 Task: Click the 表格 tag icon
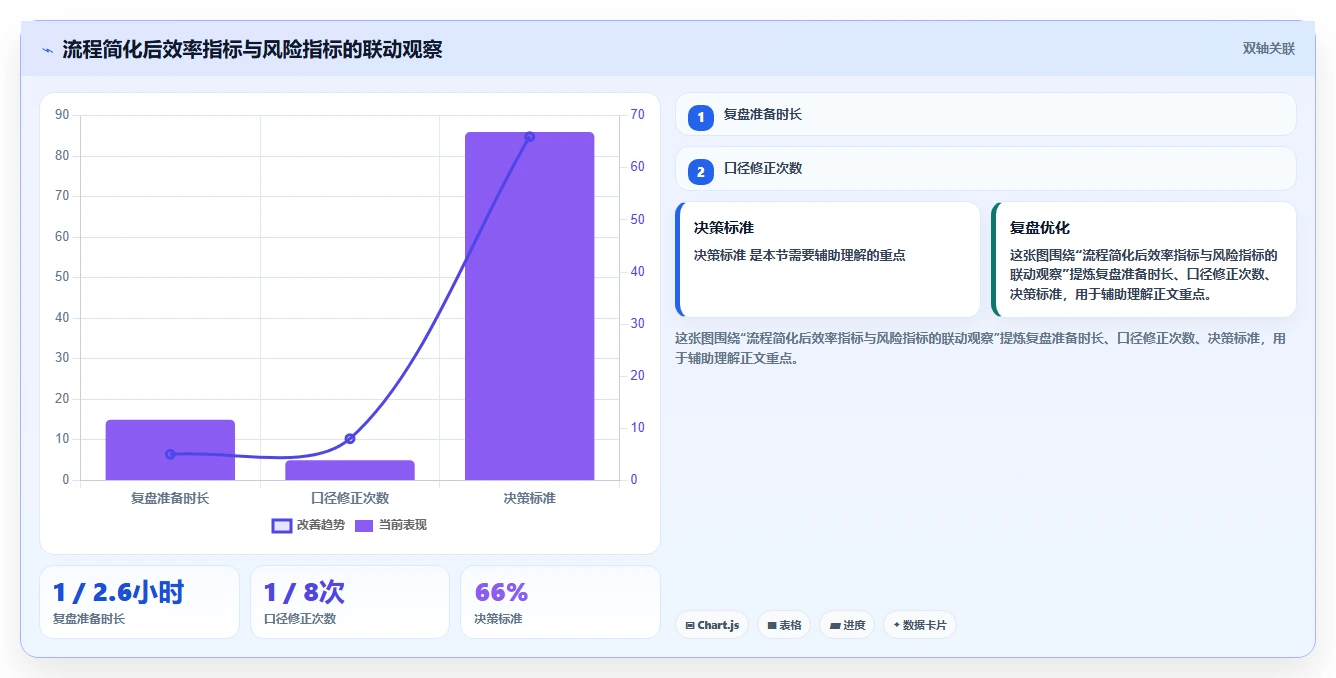[x=772, y=626]
